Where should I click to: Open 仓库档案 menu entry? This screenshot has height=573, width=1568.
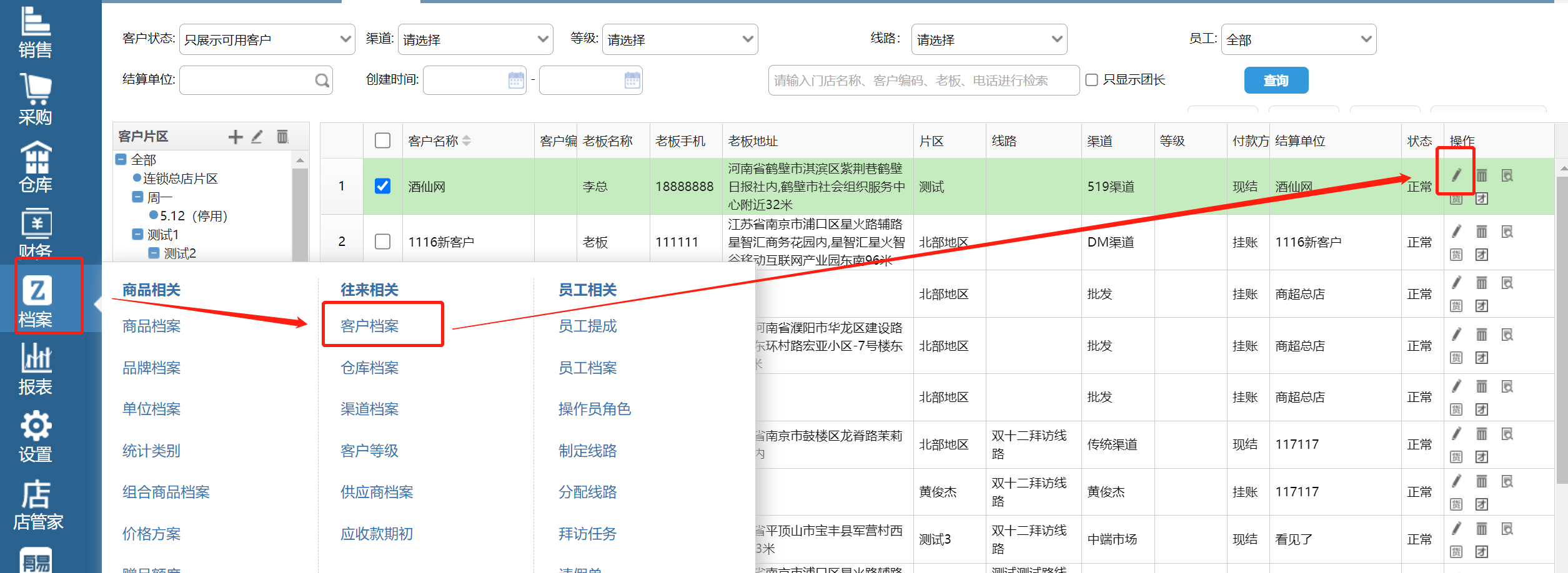(369, 368)
